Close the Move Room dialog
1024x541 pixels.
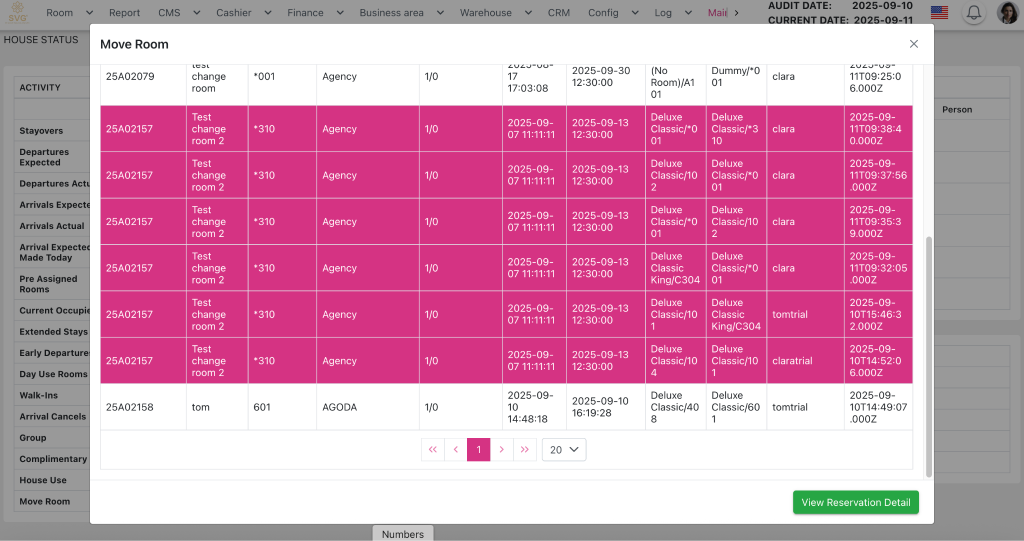click(913, 44)
